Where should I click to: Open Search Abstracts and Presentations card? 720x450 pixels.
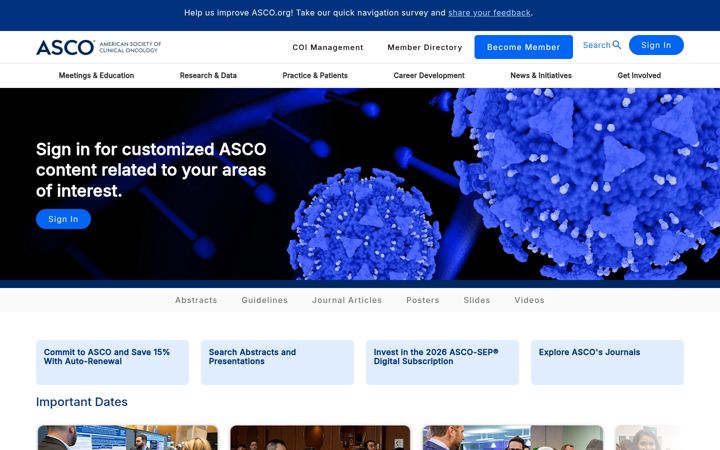[277, 362]
